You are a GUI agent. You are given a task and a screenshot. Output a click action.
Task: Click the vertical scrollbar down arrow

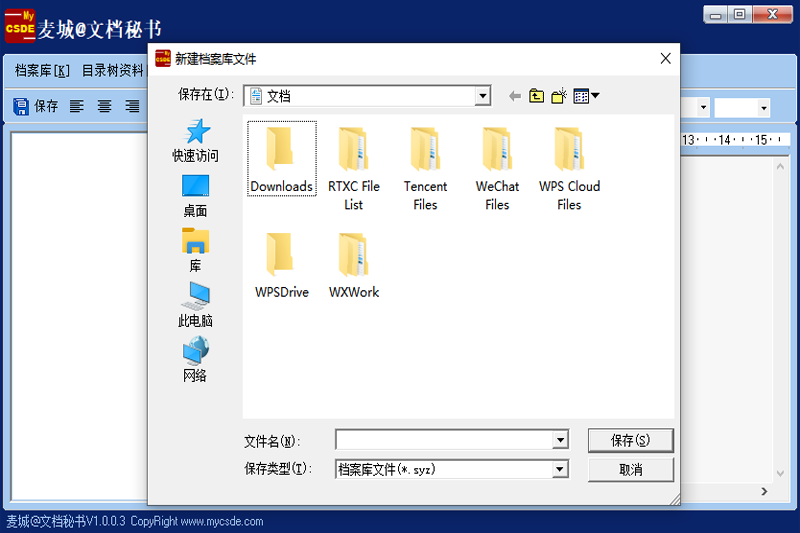pyautogui.click(x=780, y=473)
